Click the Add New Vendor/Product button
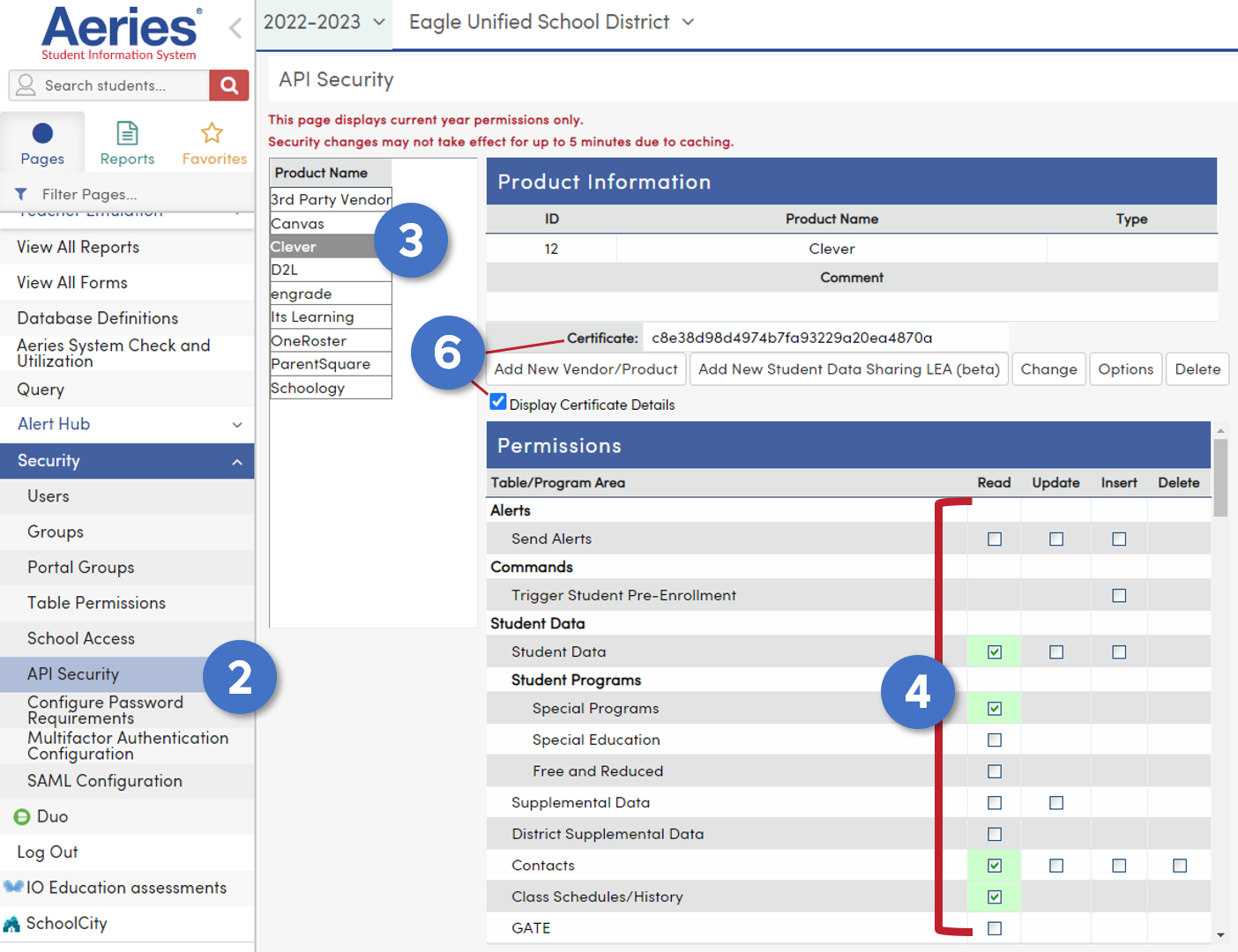1238x952 pixels. pyautogui.click(x=585, y=369)
